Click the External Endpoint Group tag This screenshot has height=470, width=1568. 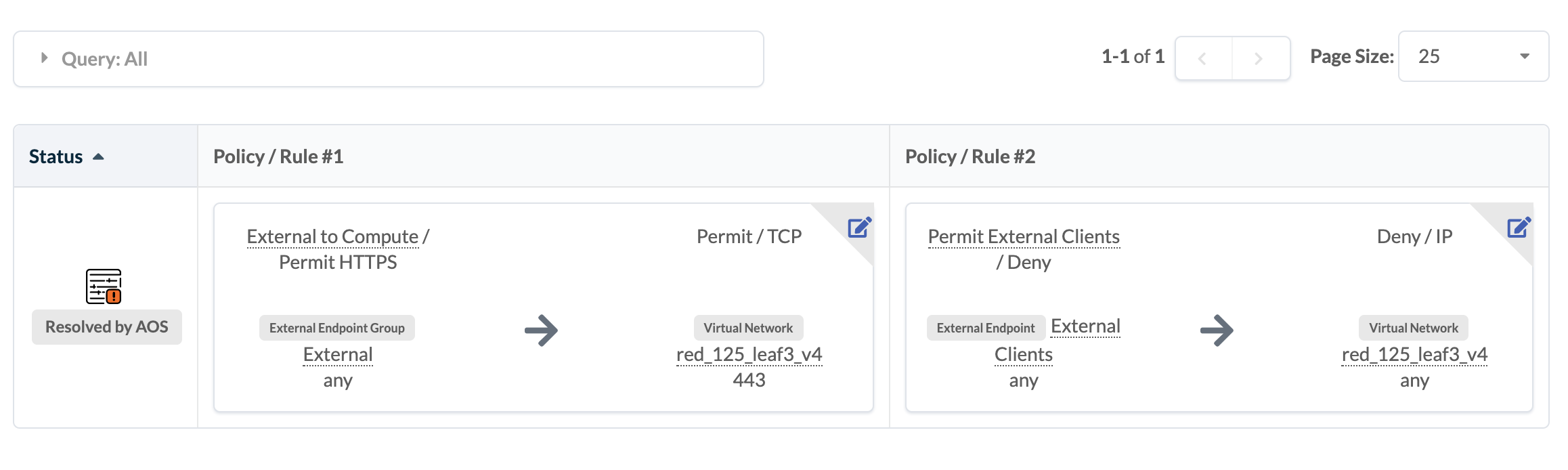[336, 328]
